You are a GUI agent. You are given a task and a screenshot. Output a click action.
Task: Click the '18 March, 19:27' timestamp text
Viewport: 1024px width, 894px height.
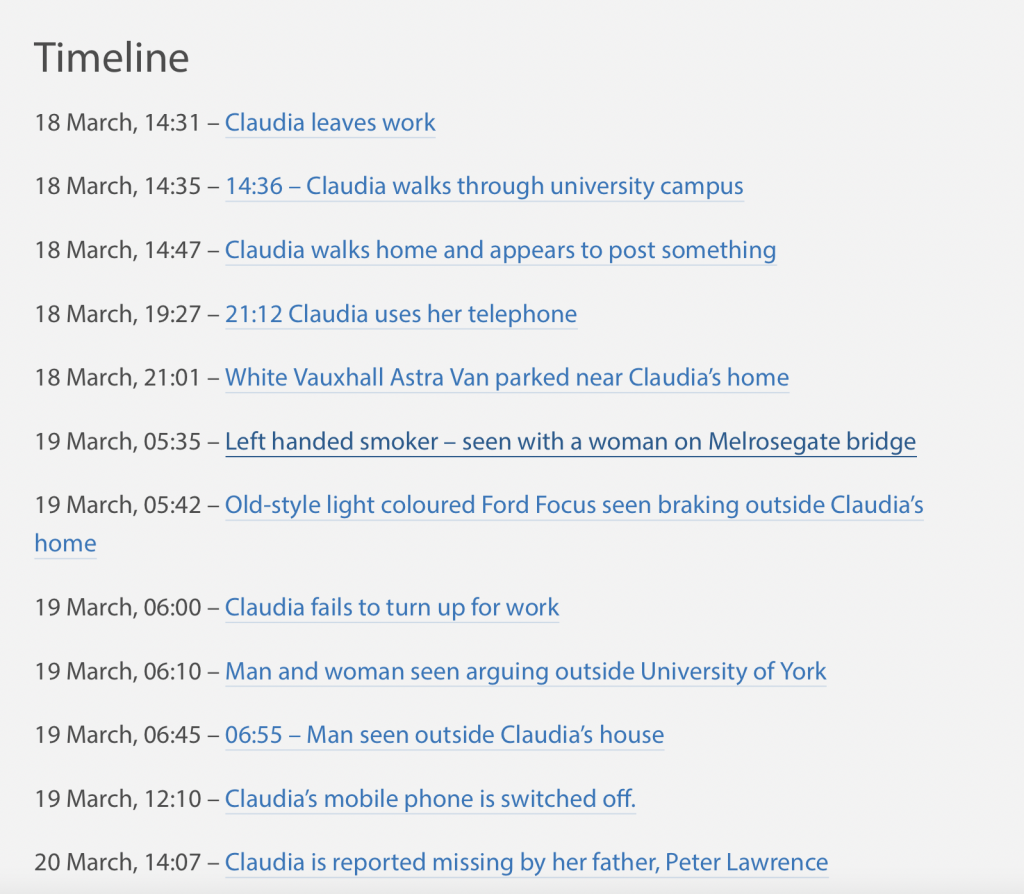click(x=118, y=315)
